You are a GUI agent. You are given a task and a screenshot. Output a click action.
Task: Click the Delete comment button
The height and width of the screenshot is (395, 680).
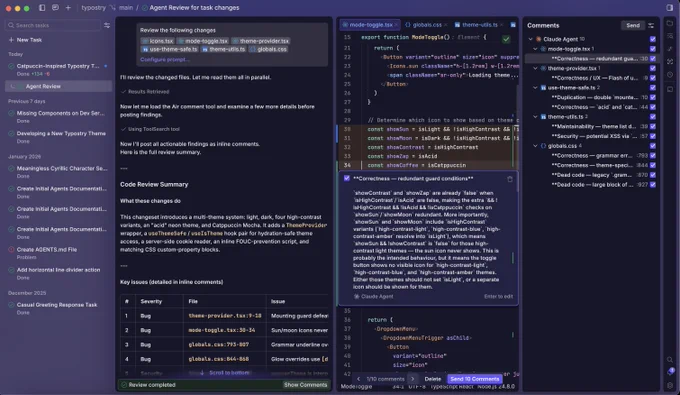pos(432,379)
